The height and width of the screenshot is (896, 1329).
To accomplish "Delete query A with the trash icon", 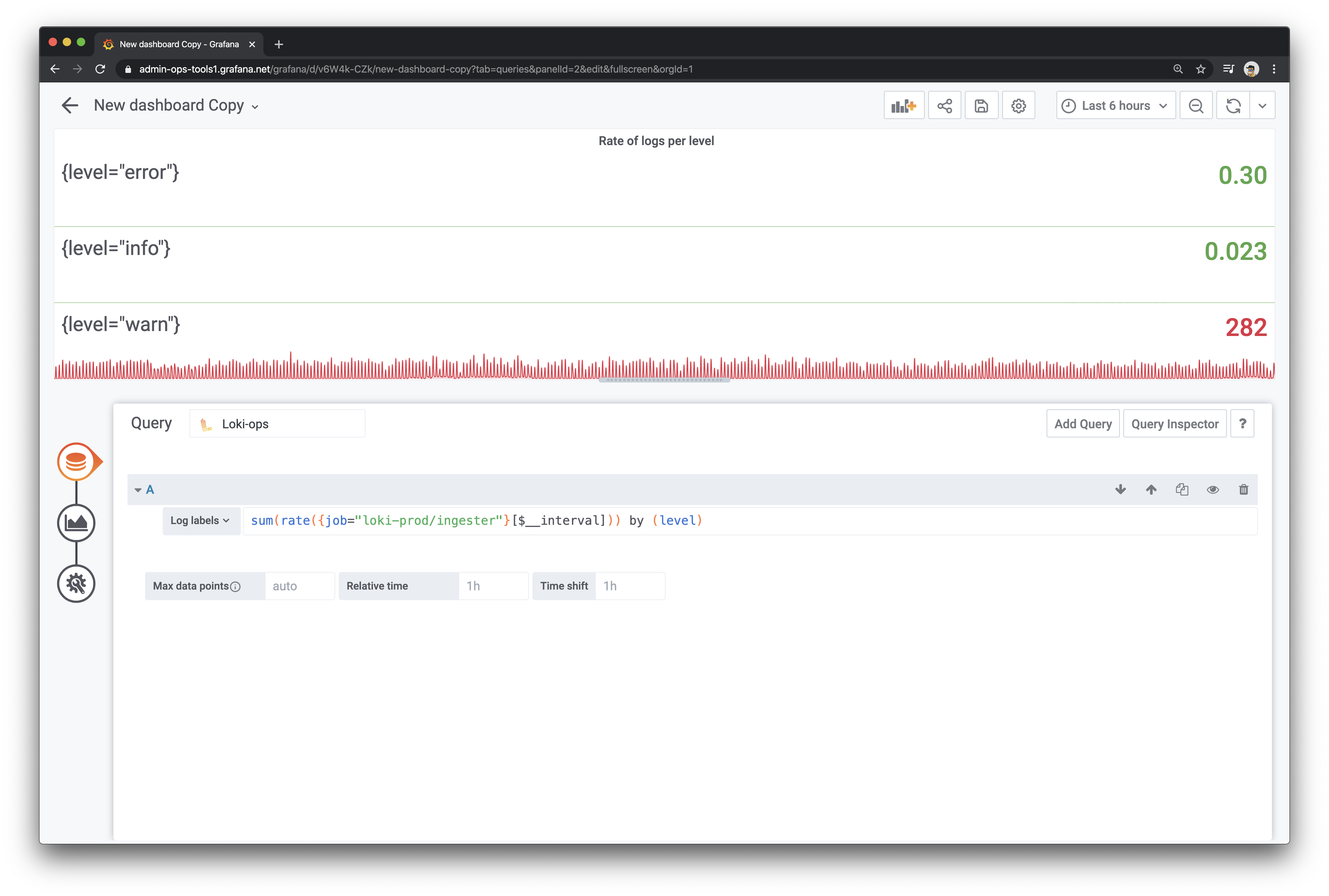I will 1244,490.
